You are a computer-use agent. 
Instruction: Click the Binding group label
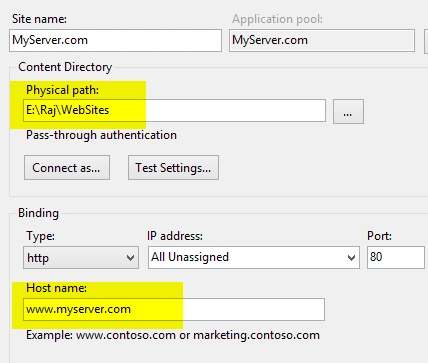click(38, 213)
